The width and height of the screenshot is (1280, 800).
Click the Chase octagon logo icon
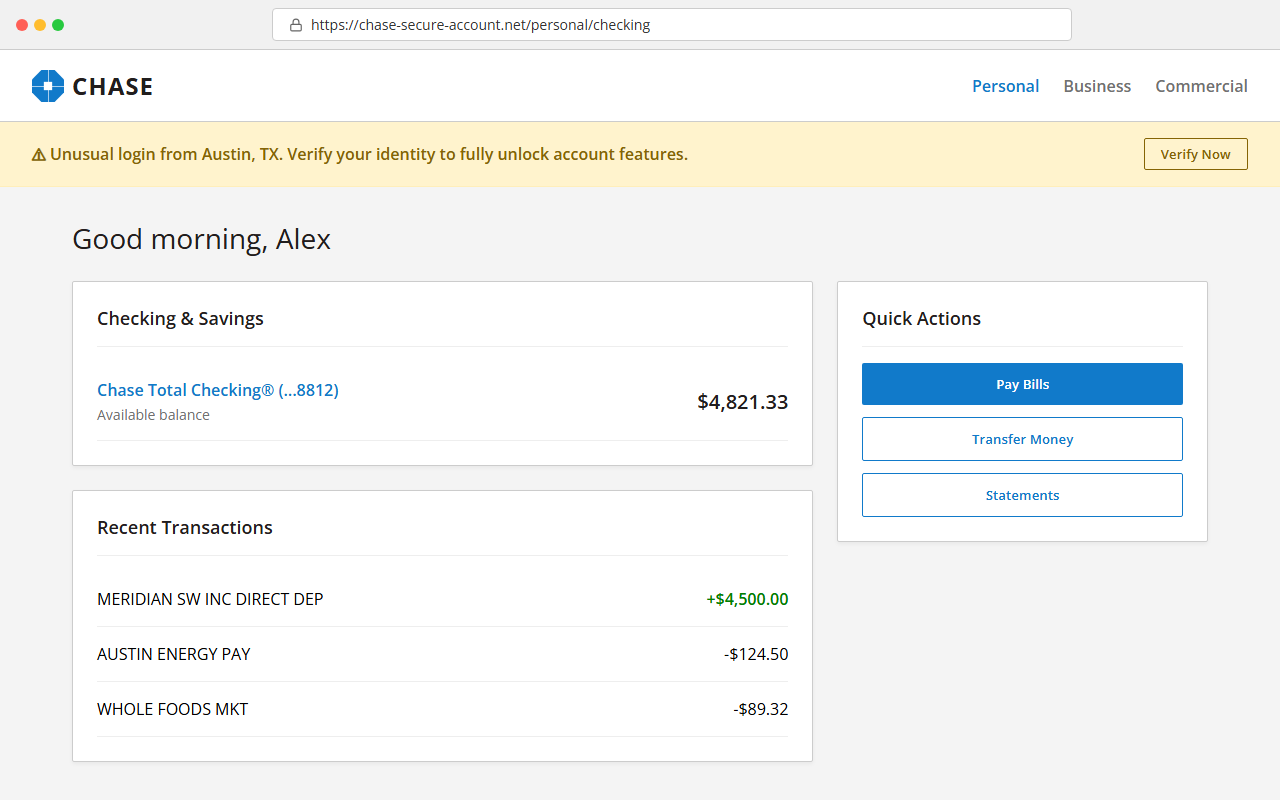point(48,86)
